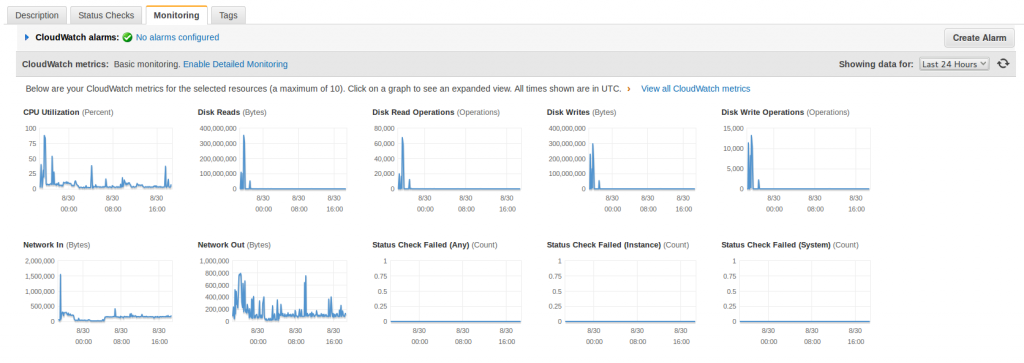This screenshot has width=1024, height=363.
Task: Click the CloudWatch metrics: label
Action: 65,64
